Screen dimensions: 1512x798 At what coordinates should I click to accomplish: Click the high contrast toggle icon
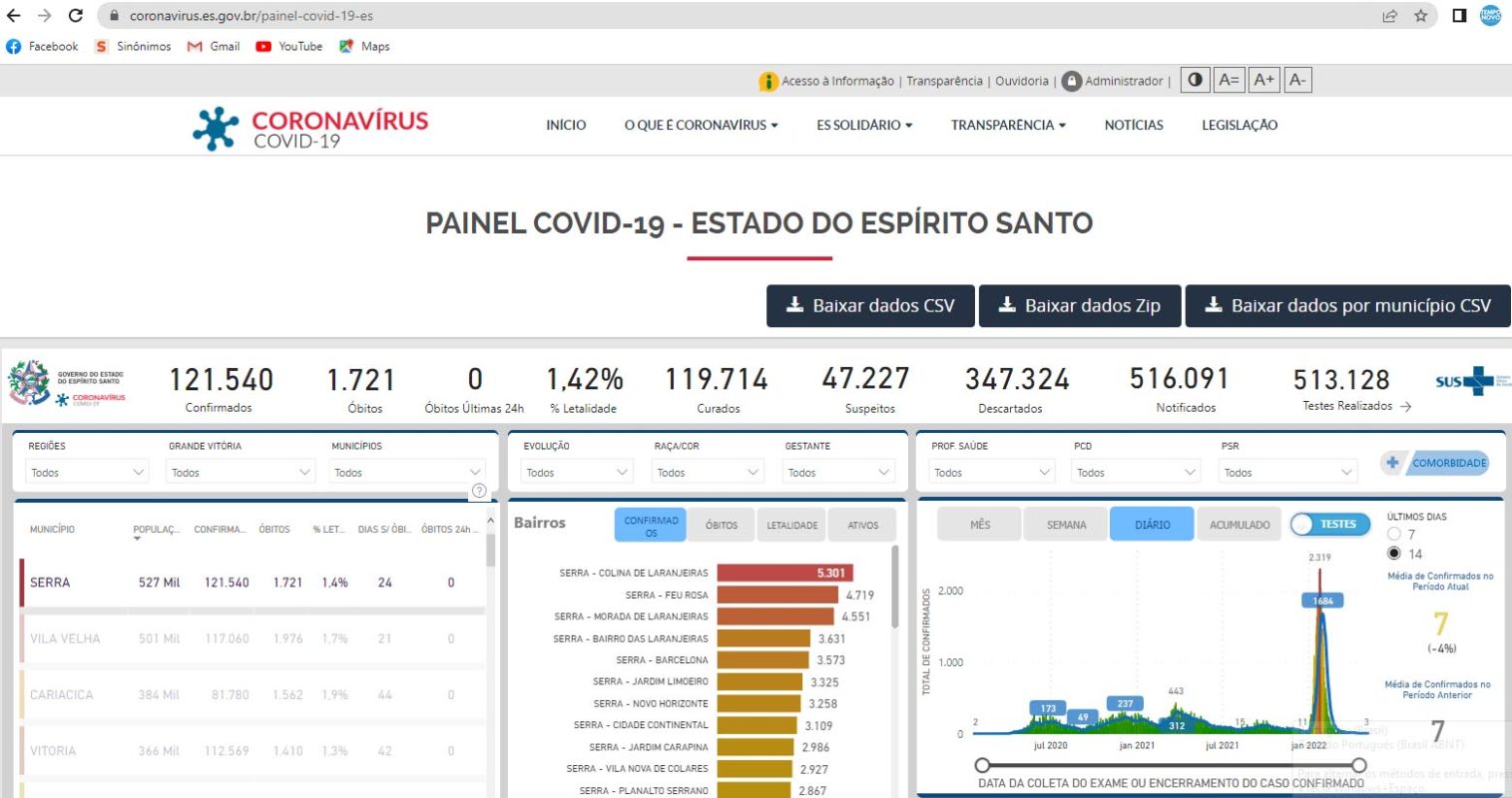pyautogui.click(x=1195, y=80)
